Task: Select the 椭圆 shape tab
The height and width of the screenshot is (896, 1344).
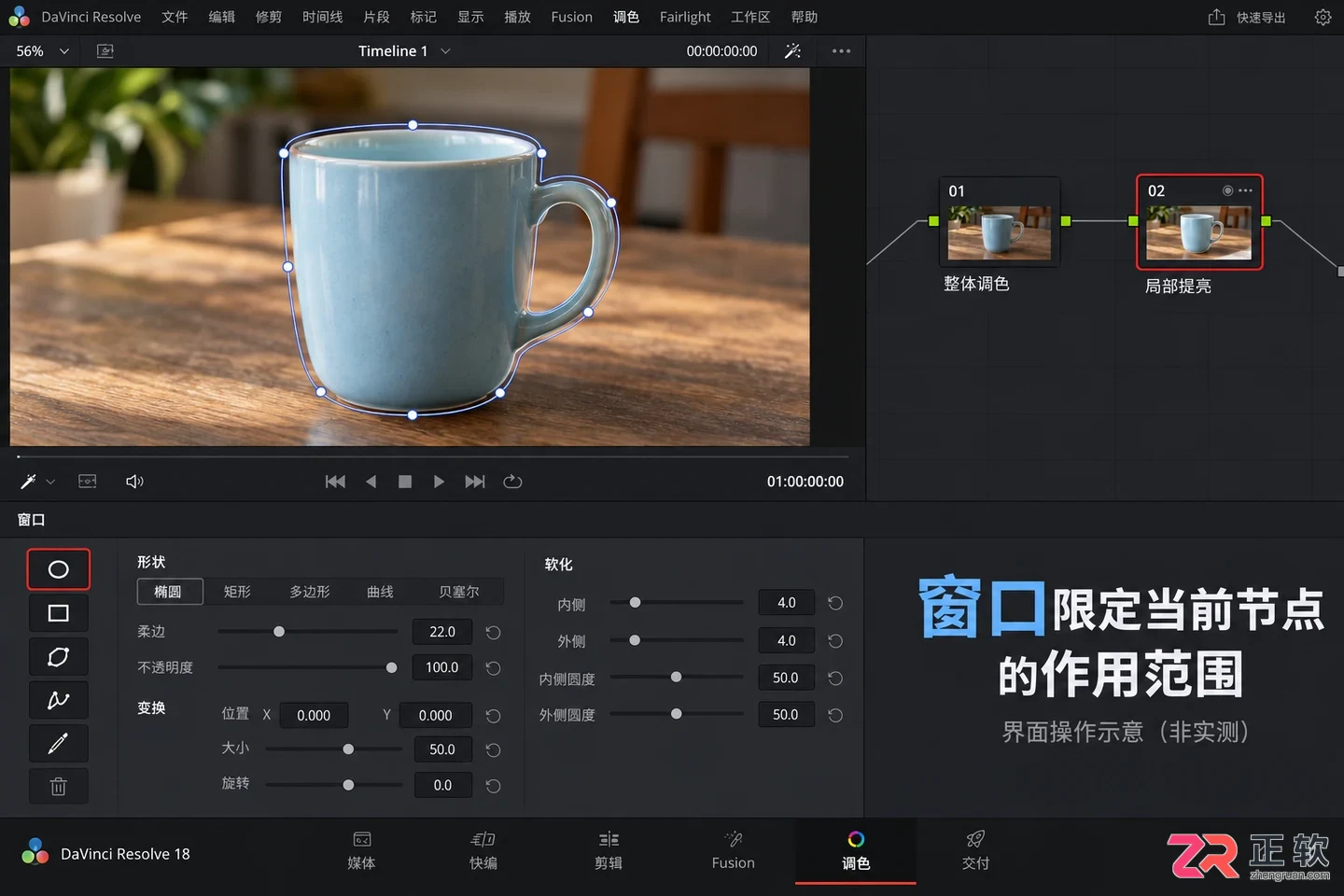Action: click(x=168, y=592)
